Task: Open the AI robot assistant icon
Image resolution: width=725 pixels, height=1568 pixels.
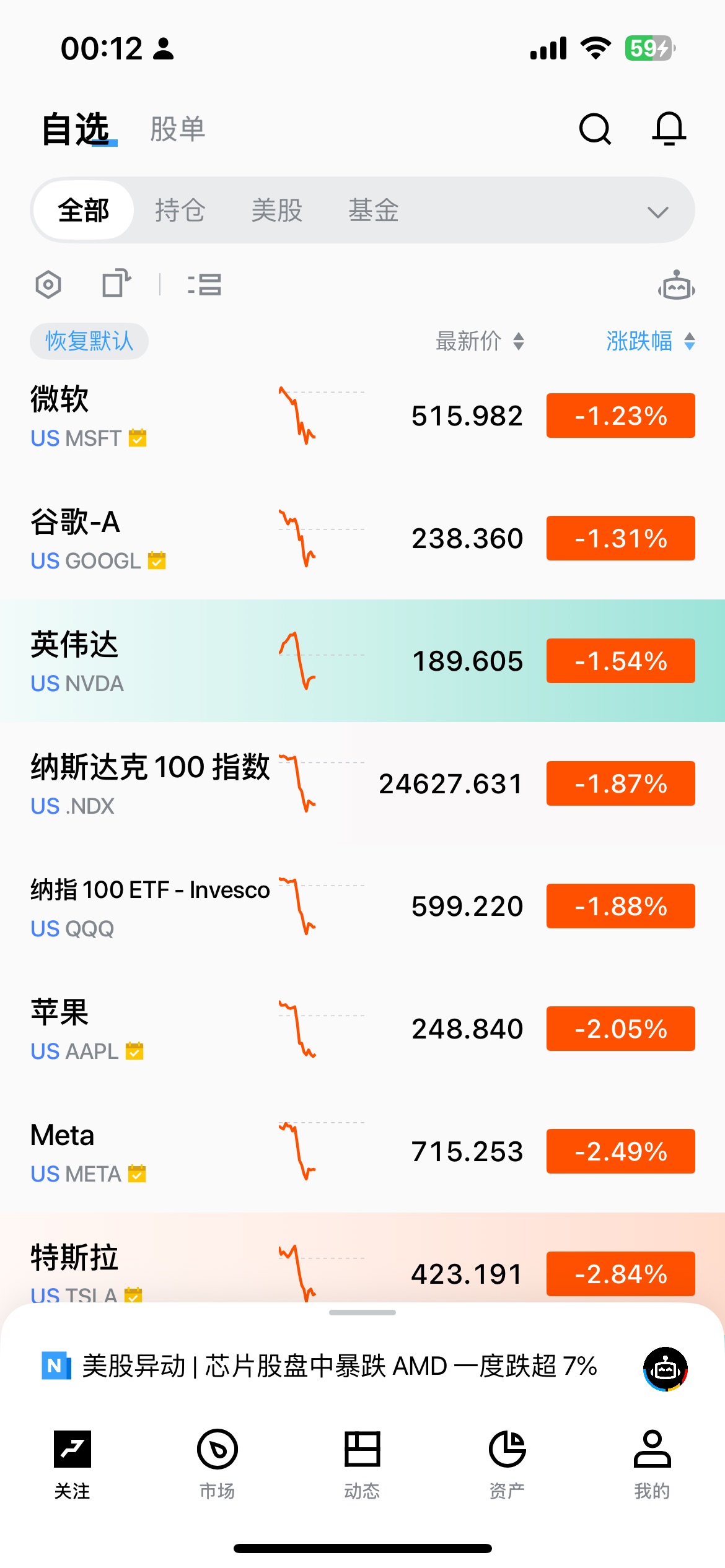Action: 676,286
